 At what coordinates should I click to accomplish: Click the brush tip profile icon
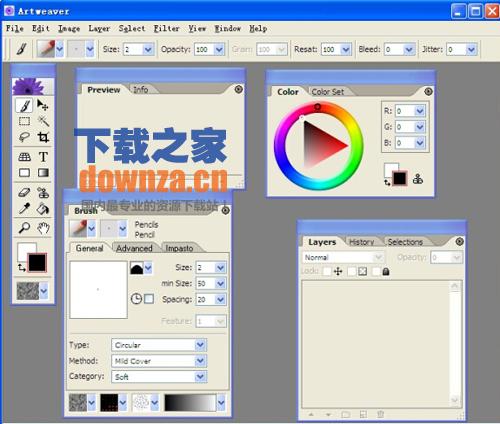[136, 268]
